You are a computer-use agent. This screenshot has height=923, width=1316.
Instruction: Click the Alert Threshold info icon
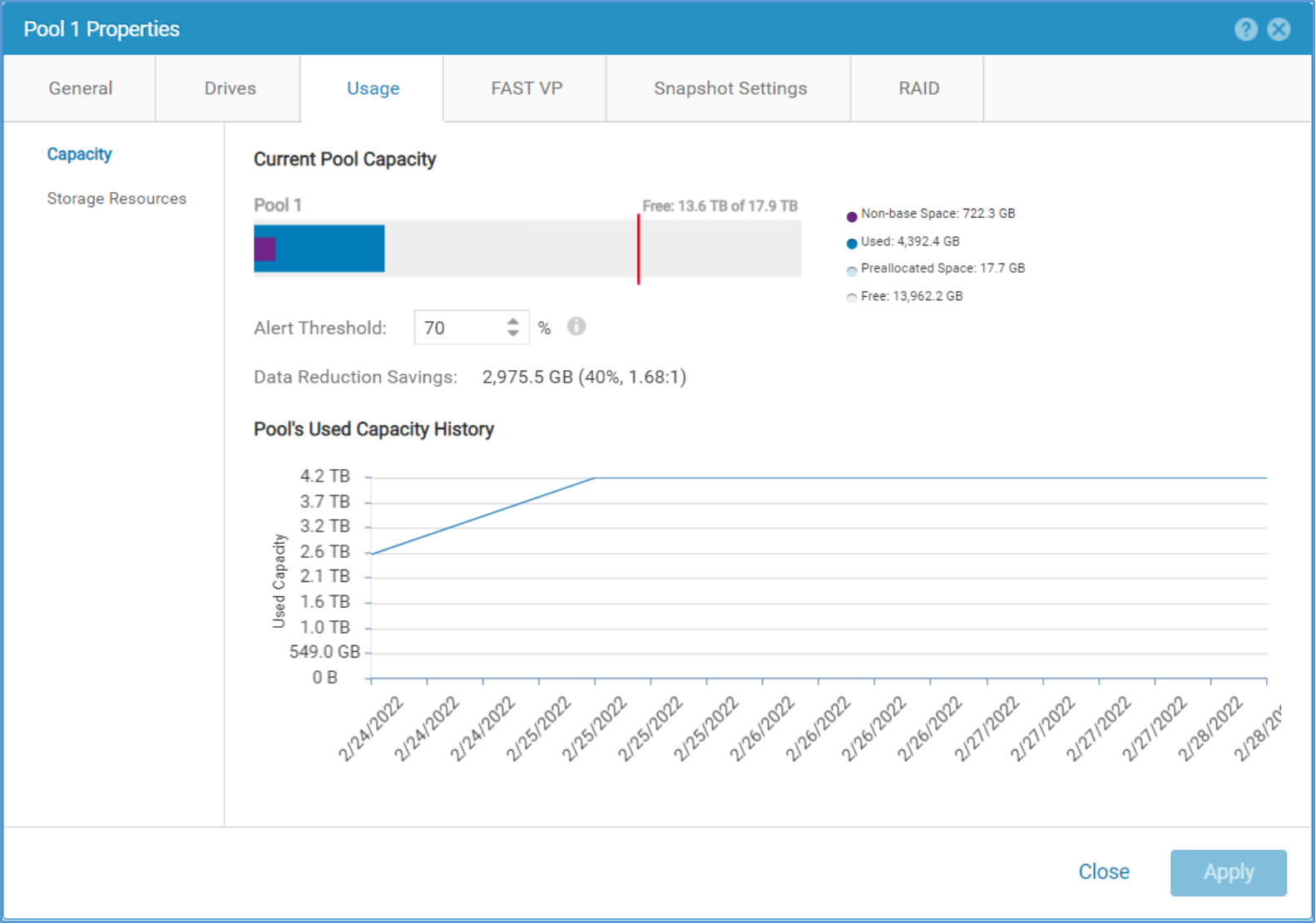coord(576,326)
